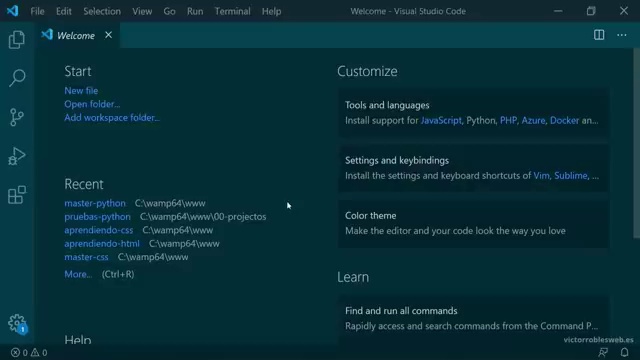Open the feedback icon in status bar
The width and height of the screenshot is (640, 360).
603,352
